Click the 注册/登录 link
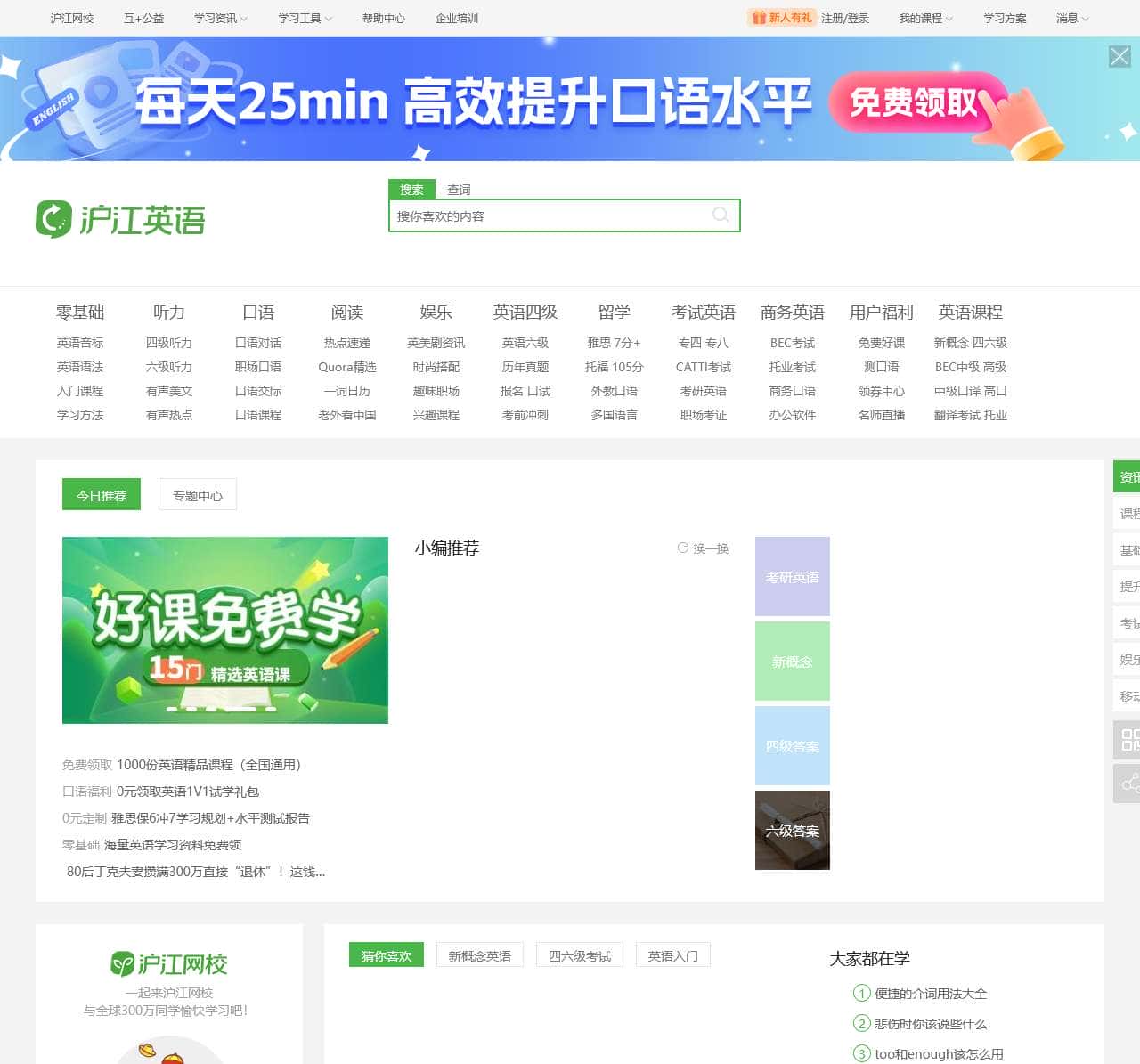The height and width of the screenshot is (1064, 1140). click(x=844, y=18)
